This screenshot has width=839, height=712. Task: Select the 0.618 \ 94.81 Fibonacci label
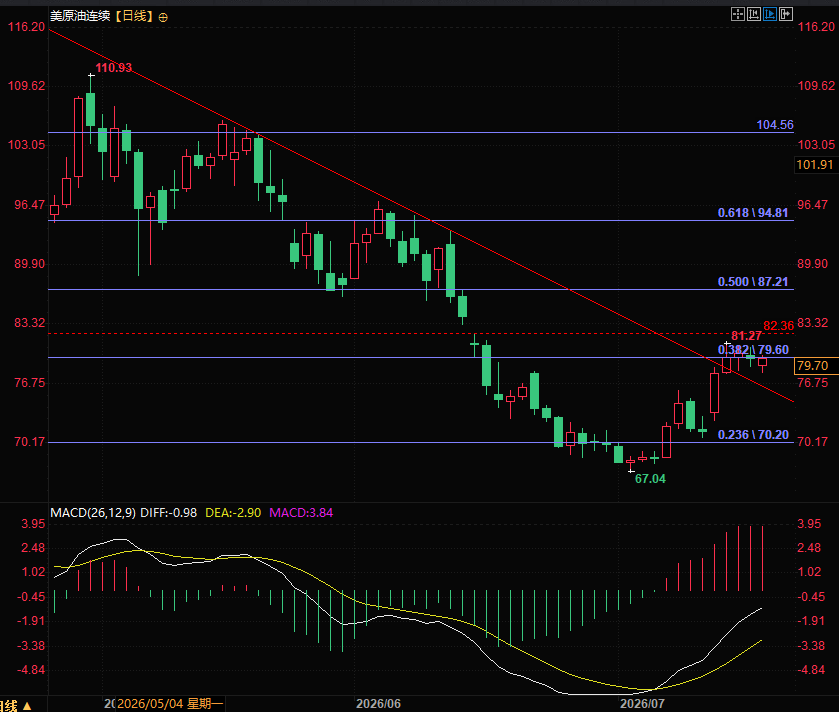pyautogui.click(x=753, y=212)
